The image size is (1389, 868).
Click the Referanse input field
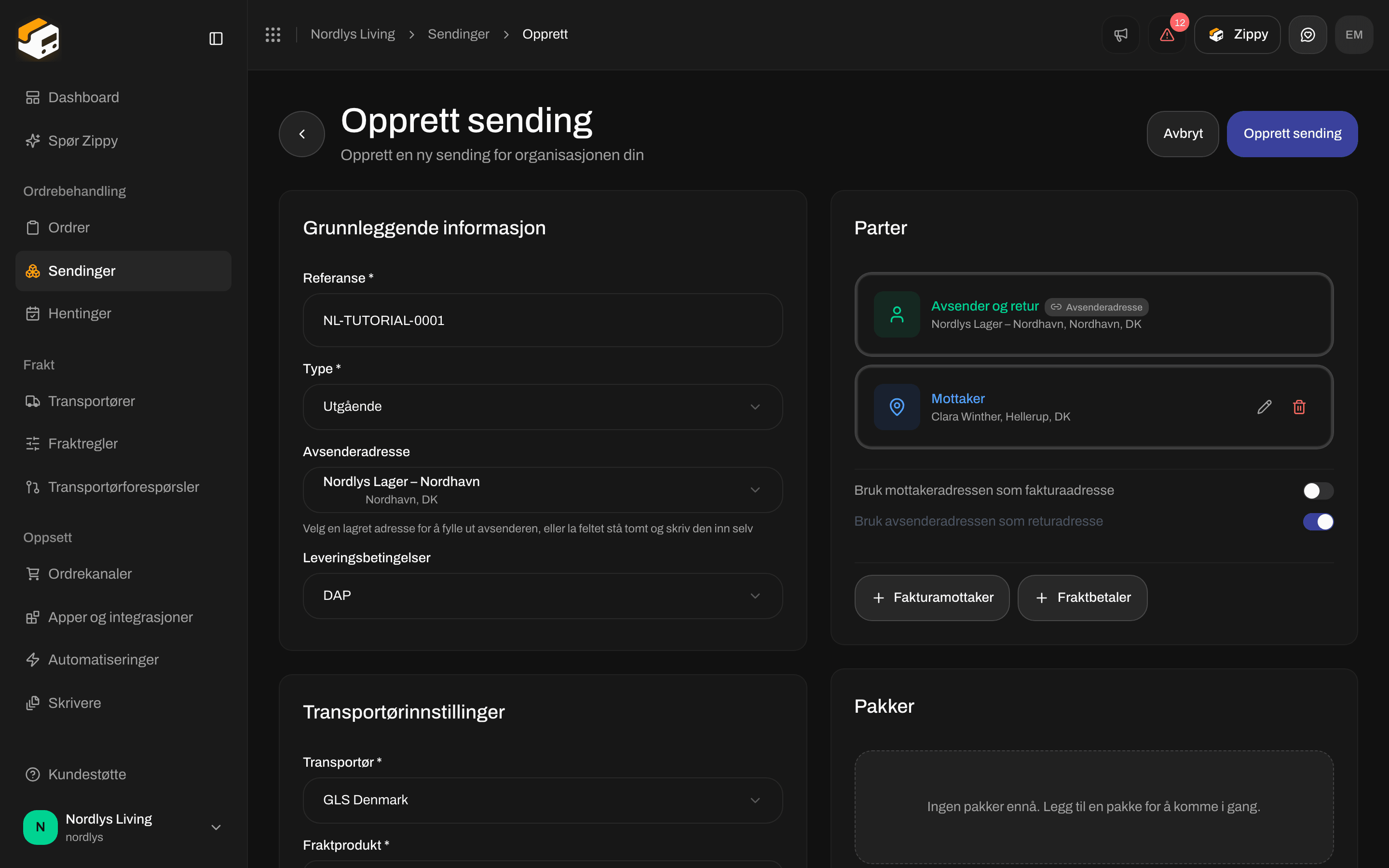click(x=543, y=320)
